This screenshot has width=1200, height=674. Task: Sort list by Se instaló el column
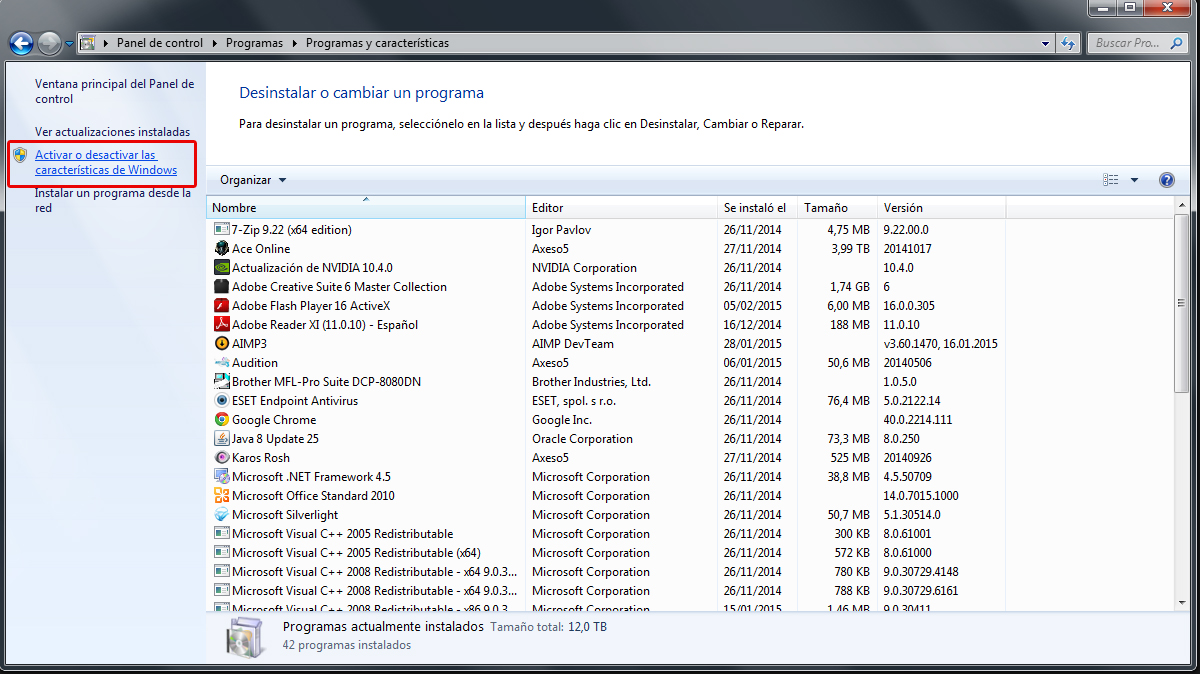point(758,208)
